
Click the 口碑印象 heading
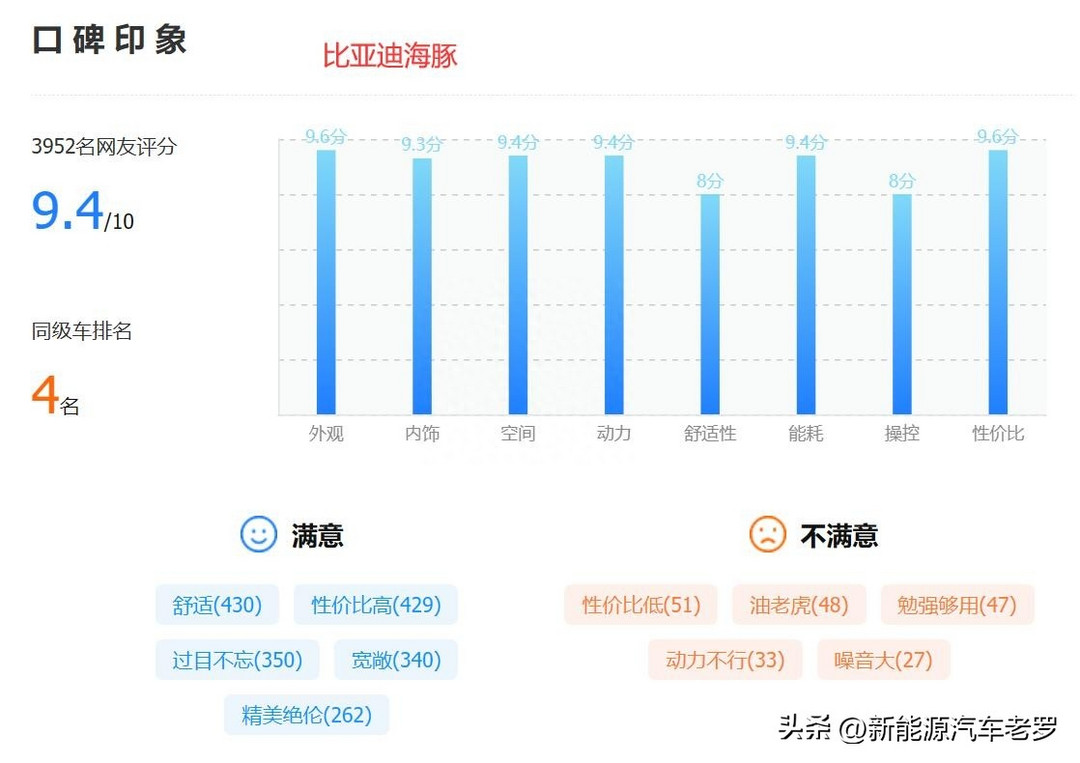tap(110, 40)
